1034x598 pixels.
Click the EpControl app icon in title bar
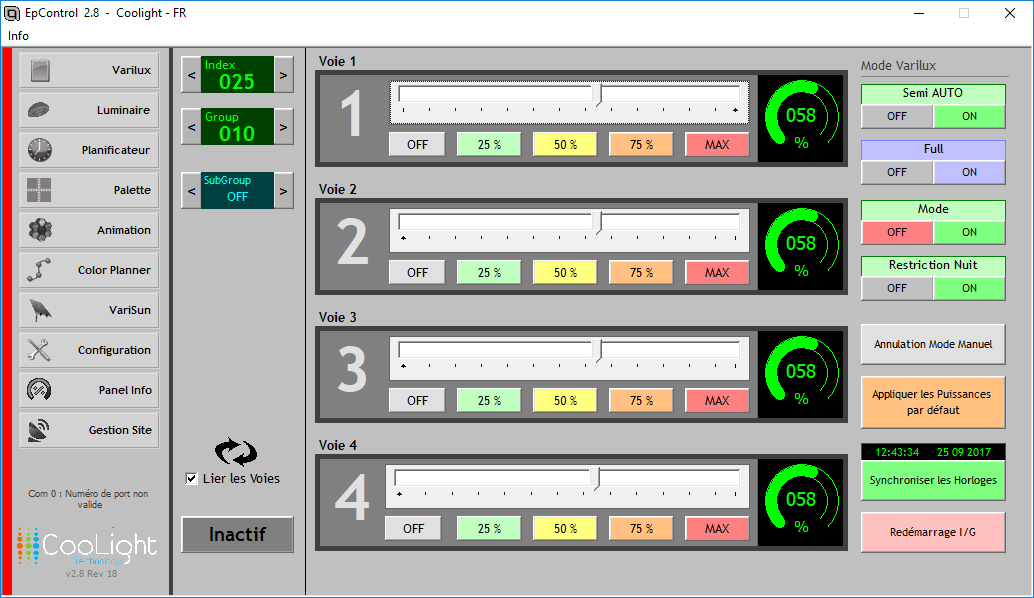(11, 13)
